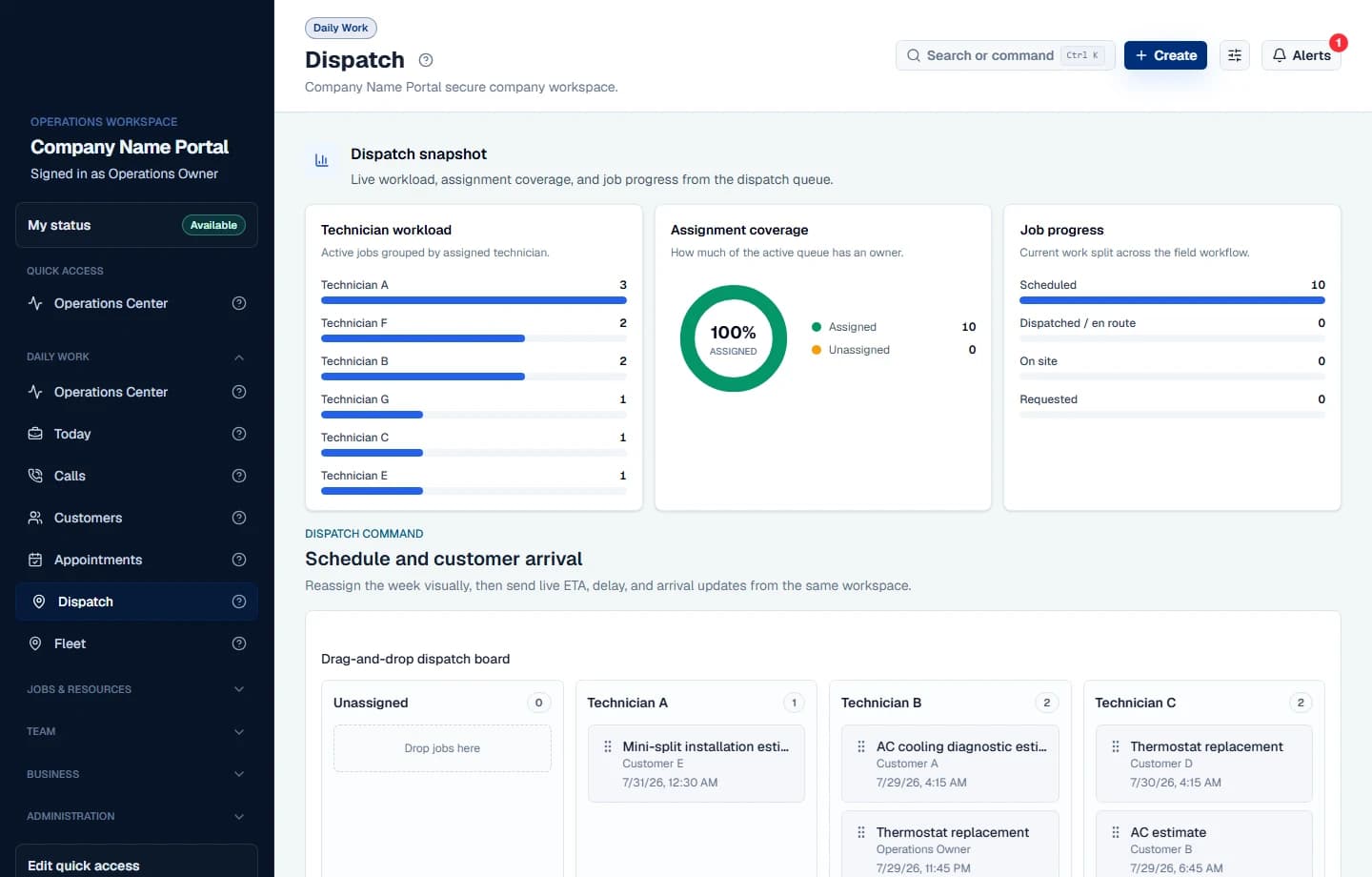The width and height of the screenshot is (1372, 877).
Task: Click the Create button
Action: point(1165,55)
